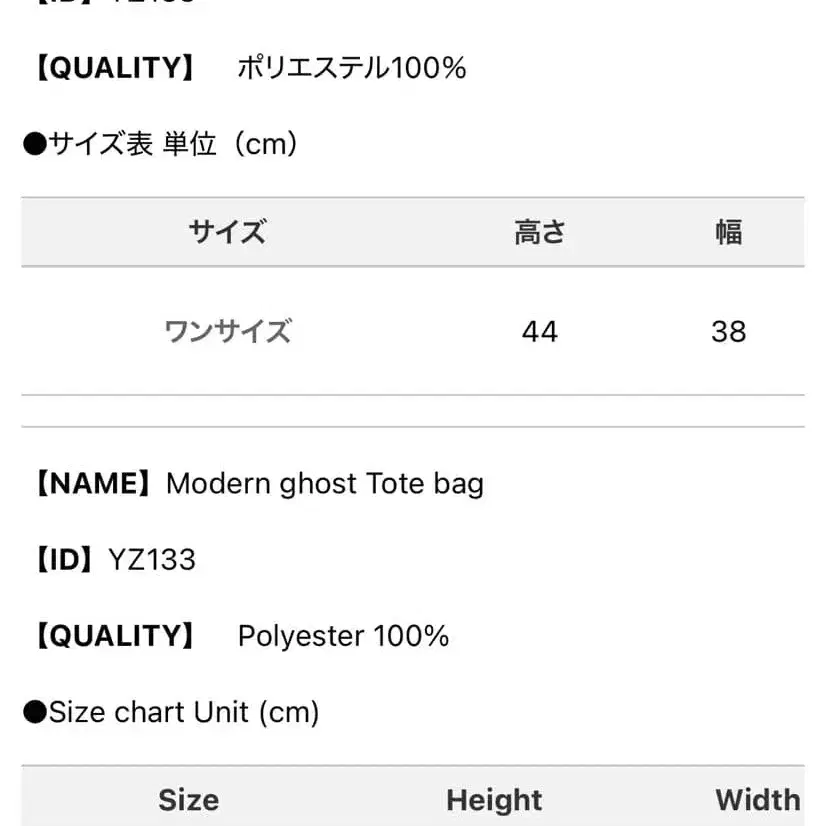The image size is (826, 826).
Task: Click the 幅 column header
Action: pos(728,232)
